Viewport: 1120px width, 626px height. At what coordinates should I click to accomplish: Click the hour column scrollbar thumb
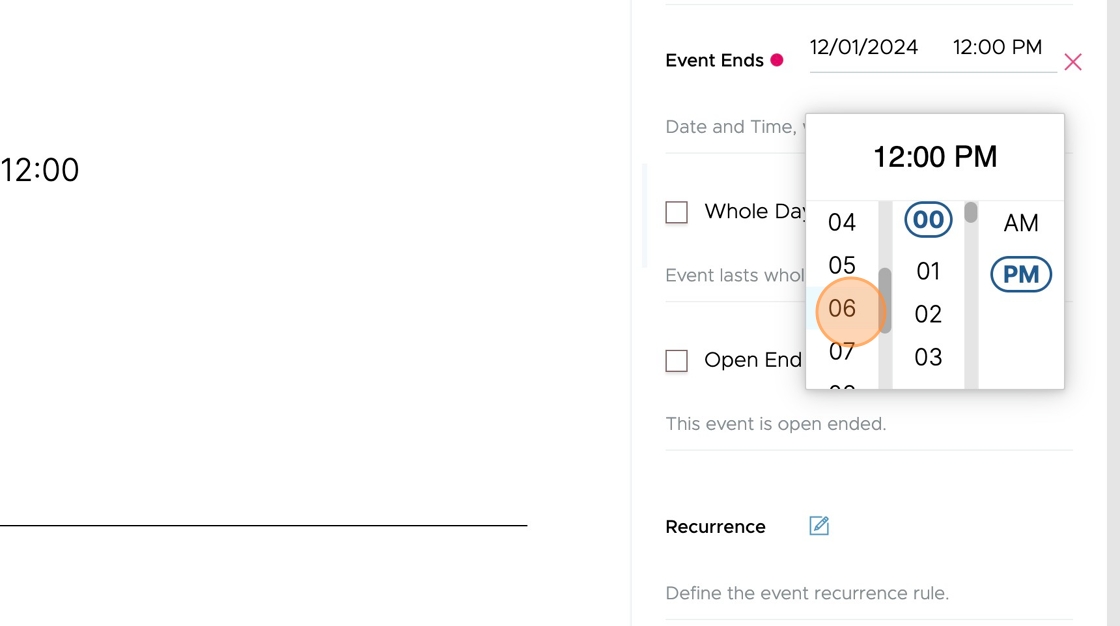(x=885, y=301)
